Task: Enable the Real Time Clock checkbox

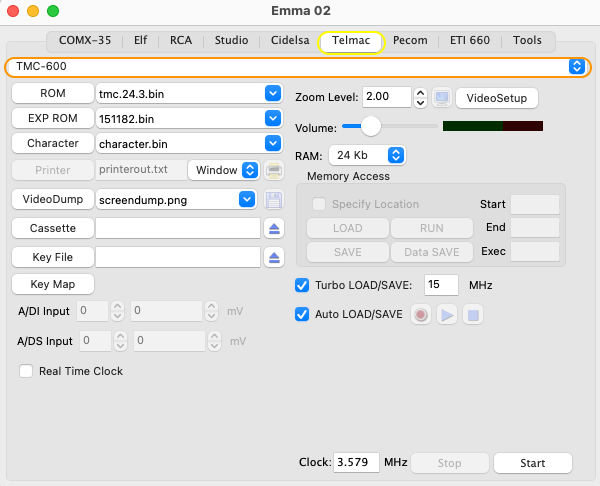Action: [x=26, y=371]
